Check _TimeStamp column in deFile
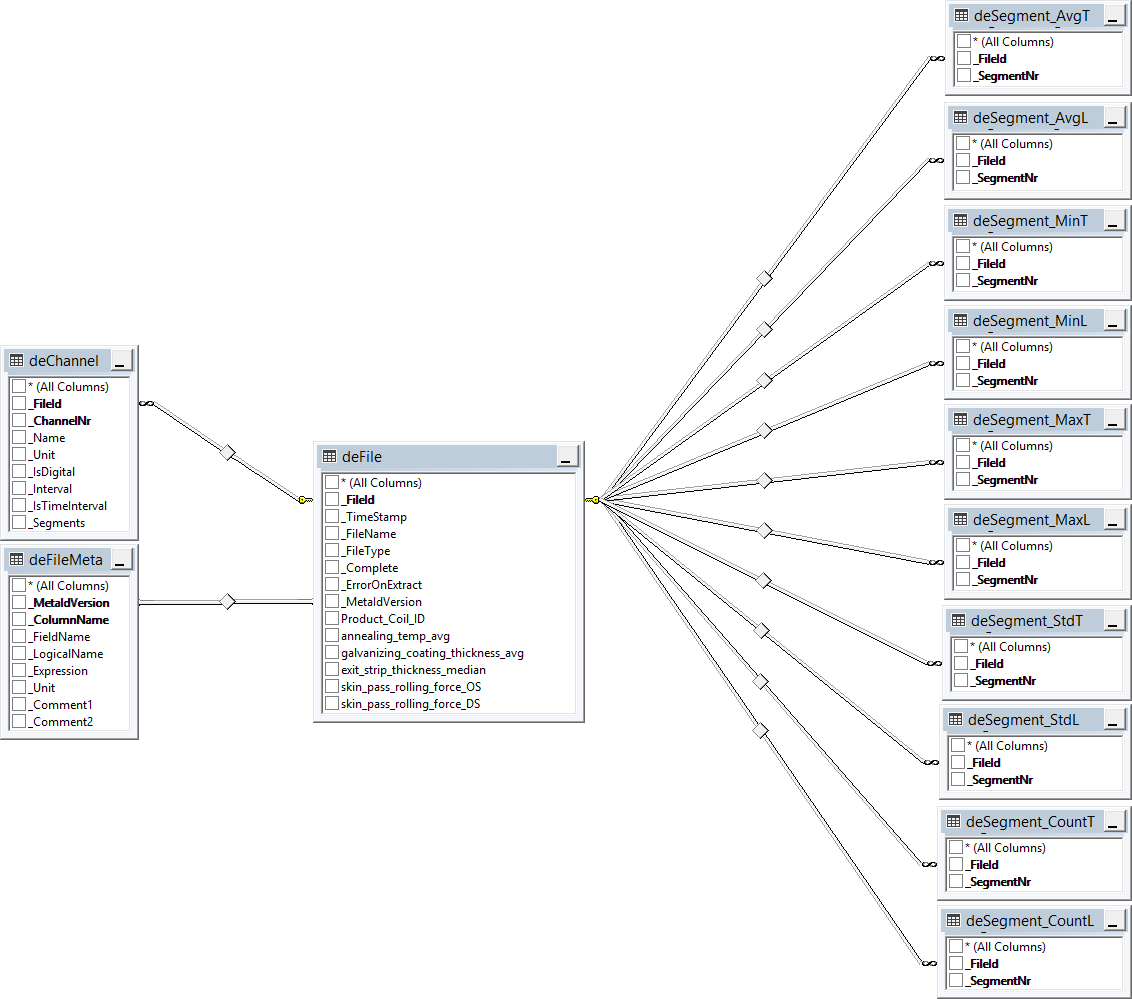 pos(332,516)
